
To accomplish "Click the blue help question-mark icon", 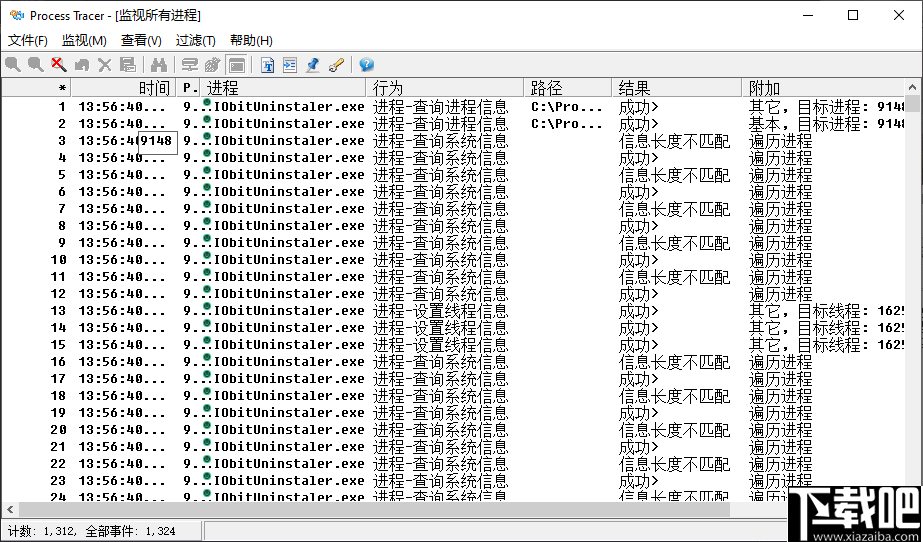I will (x=367, y=64).
